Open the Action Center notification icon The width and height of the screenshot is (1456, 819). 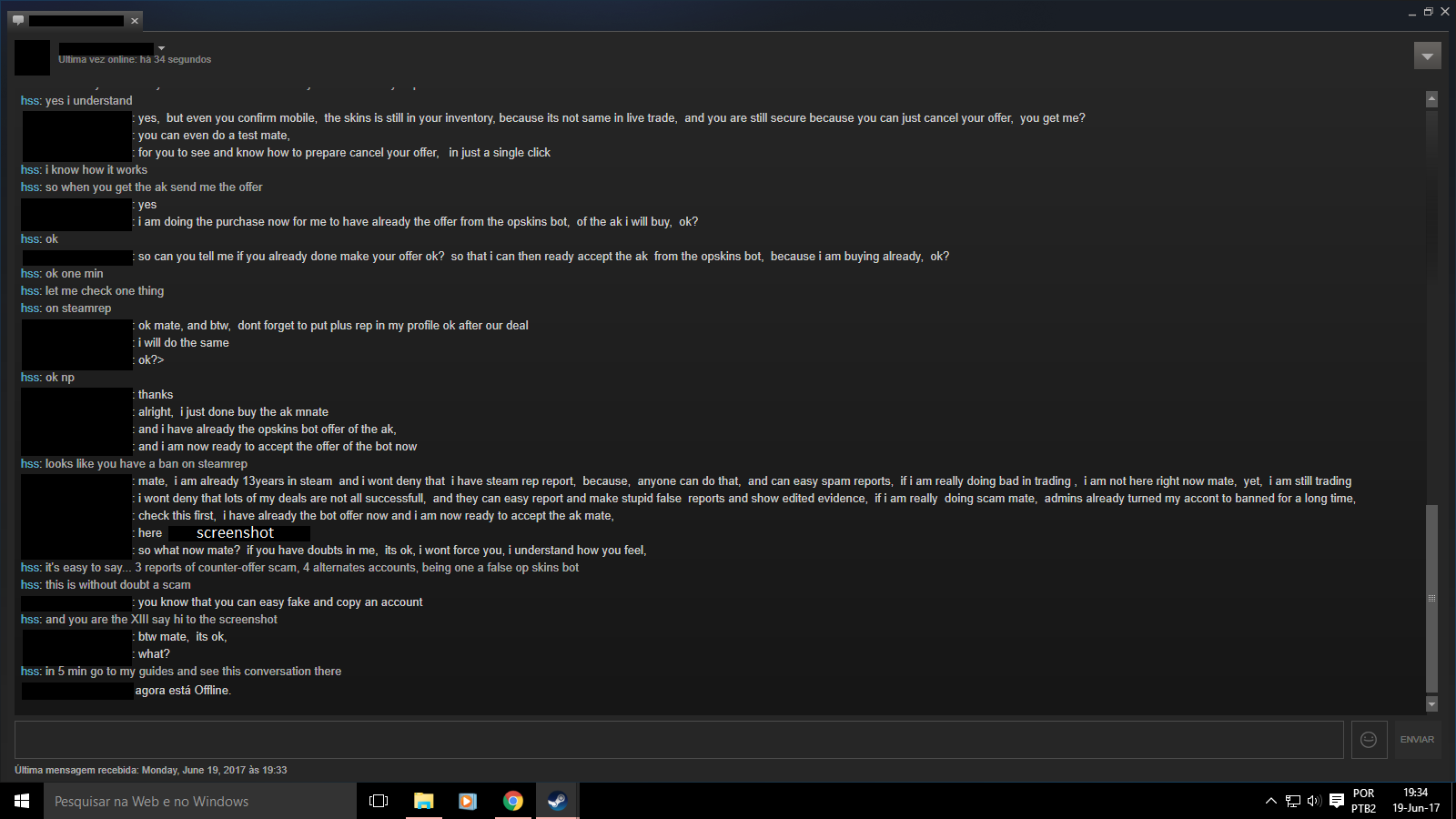pyautogui.click(x=1337, y=801)
